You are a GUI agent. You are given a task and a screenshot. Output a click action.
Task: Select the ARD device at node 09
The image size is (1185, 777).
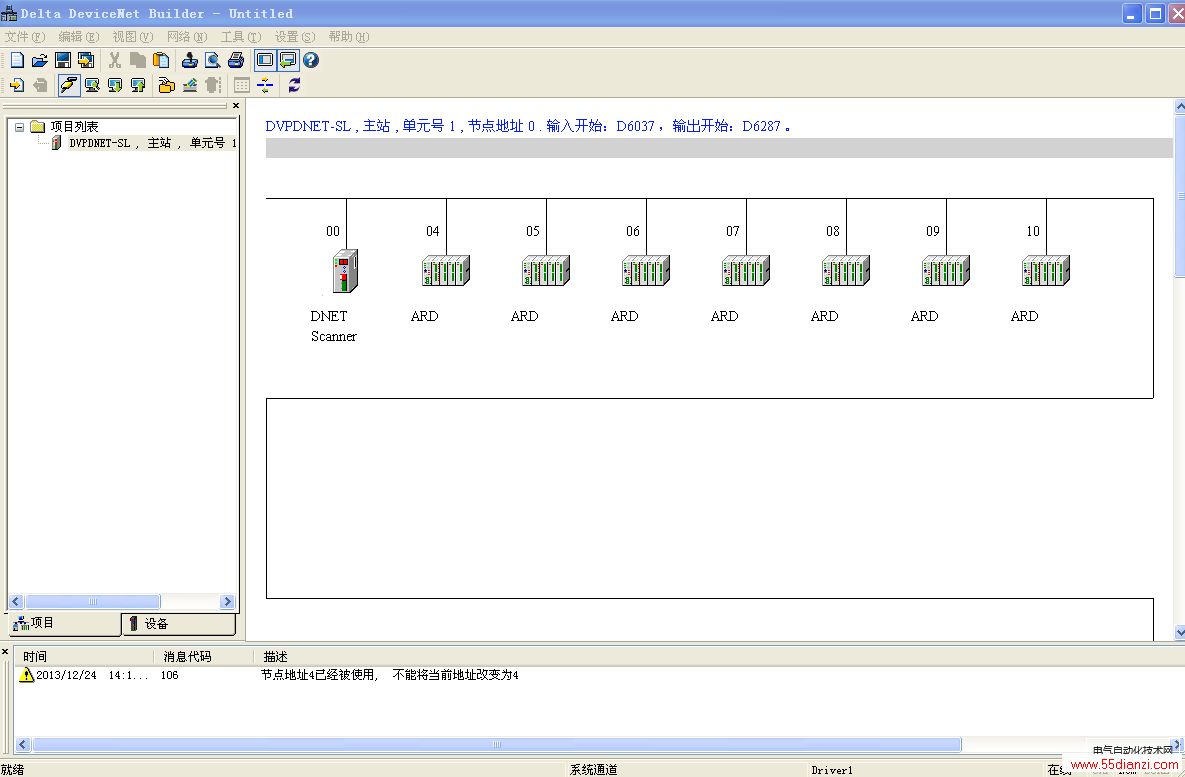[946, 271]
